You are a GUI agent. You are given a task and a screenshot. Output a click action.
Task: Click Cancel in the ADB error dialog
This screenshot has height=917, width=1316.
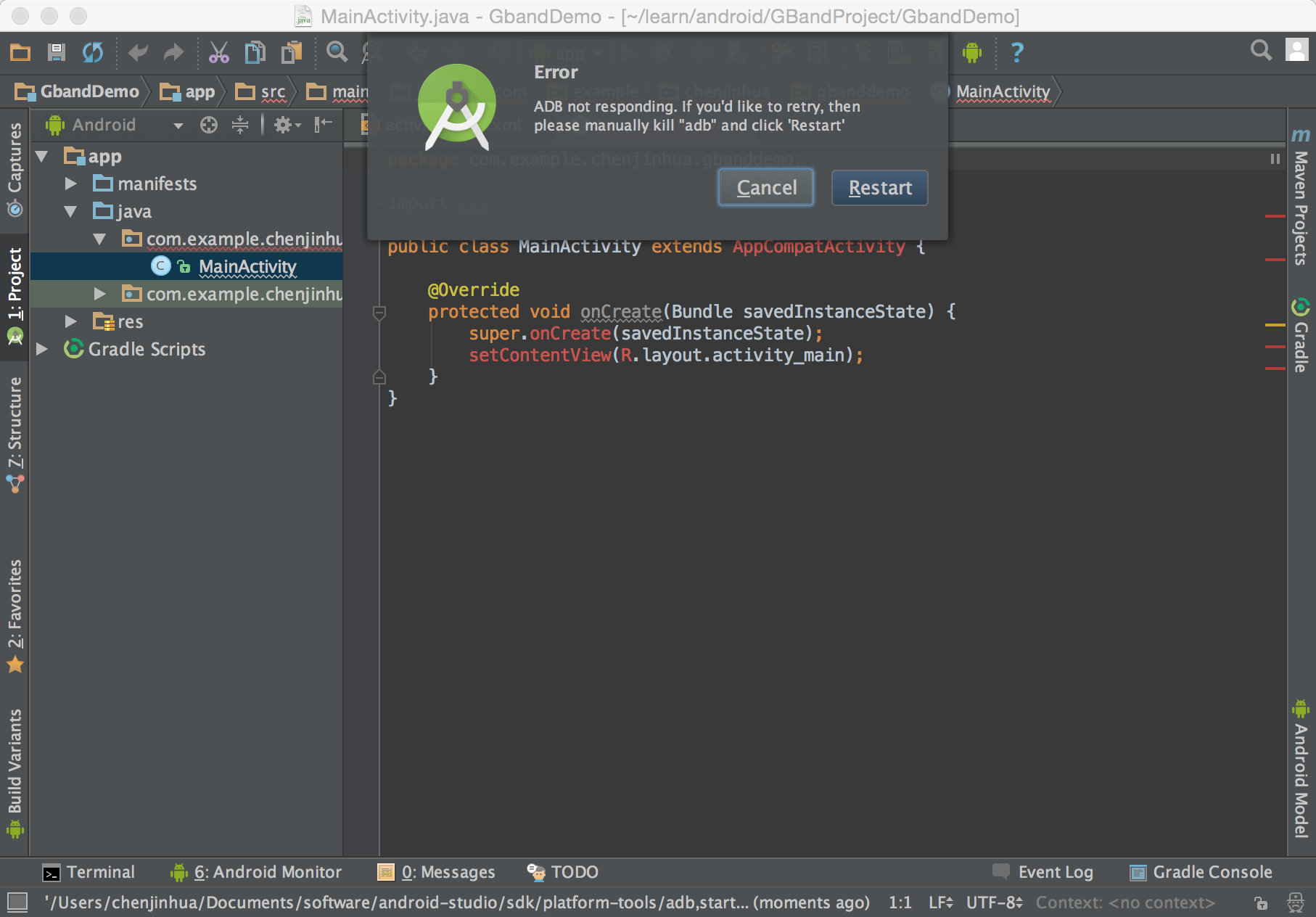[x=766, y=188]
